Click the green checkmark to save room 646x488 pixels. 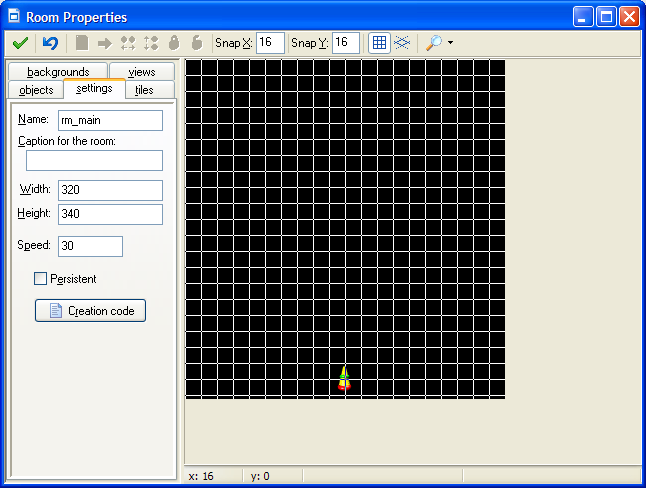point(20,43)
